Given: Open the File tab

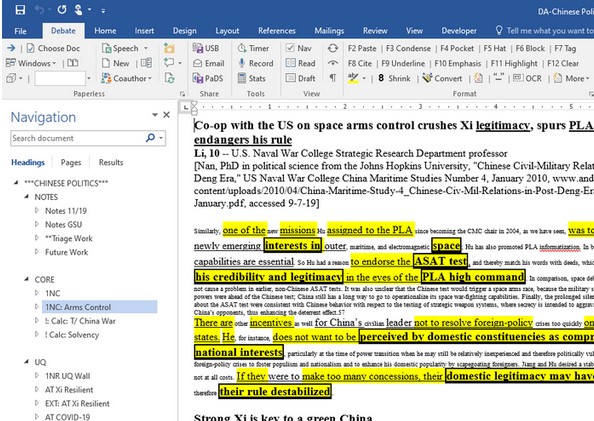Looking at the screenshot, I should coord(20,31).
